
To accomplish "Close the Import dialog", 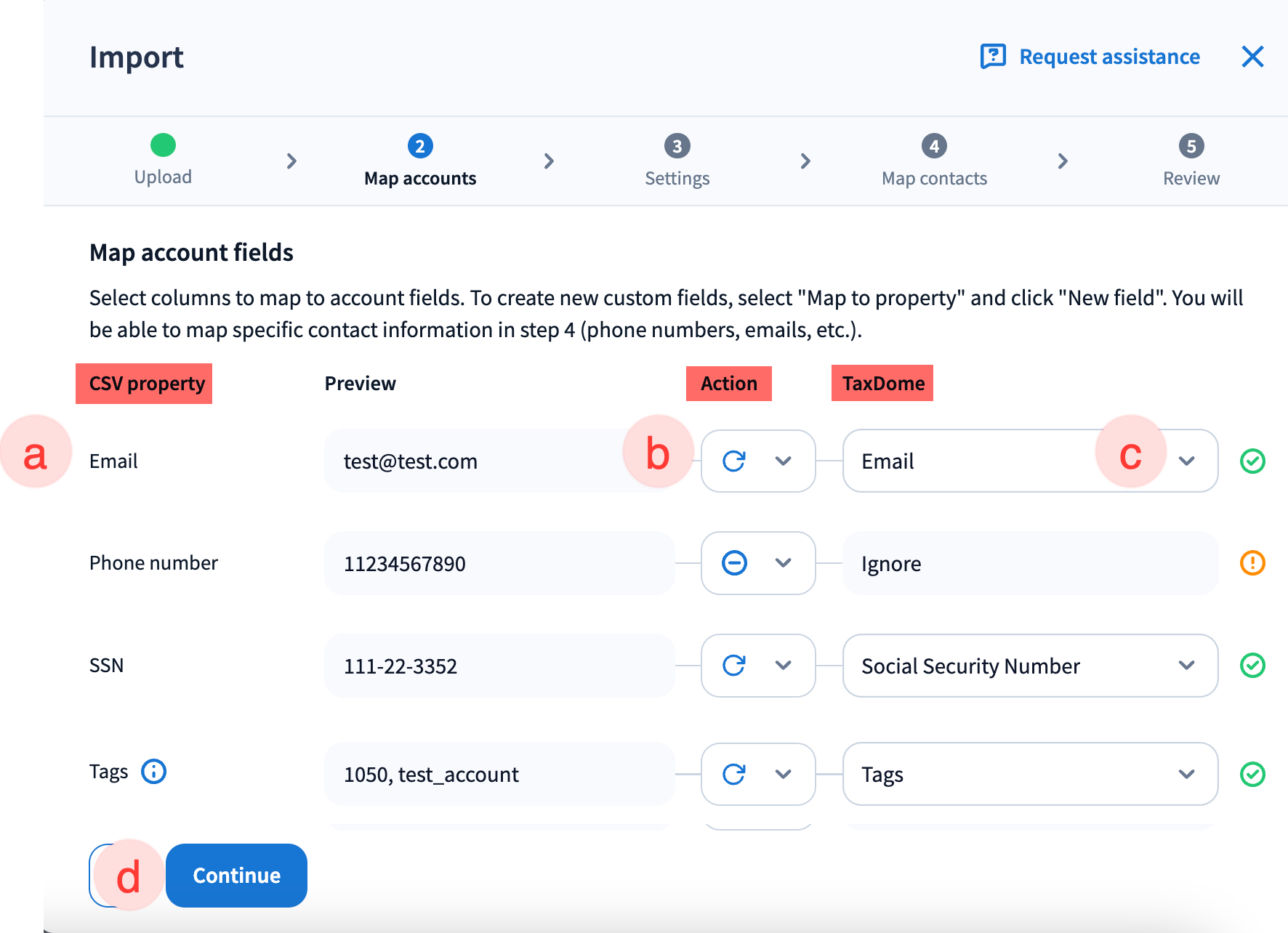I will tap(1252, 57).
